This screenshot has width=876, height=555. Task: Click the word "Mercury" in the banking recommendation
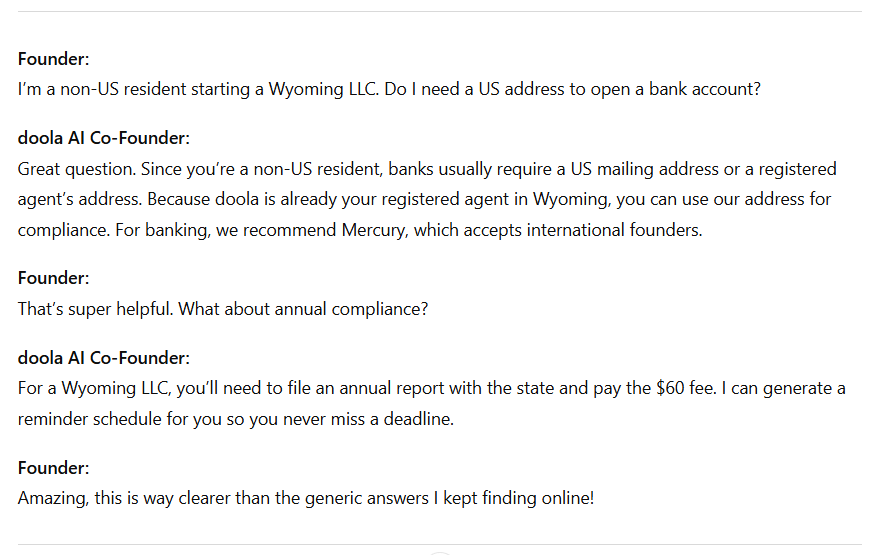pyautogui.click(x=374, y=230)
